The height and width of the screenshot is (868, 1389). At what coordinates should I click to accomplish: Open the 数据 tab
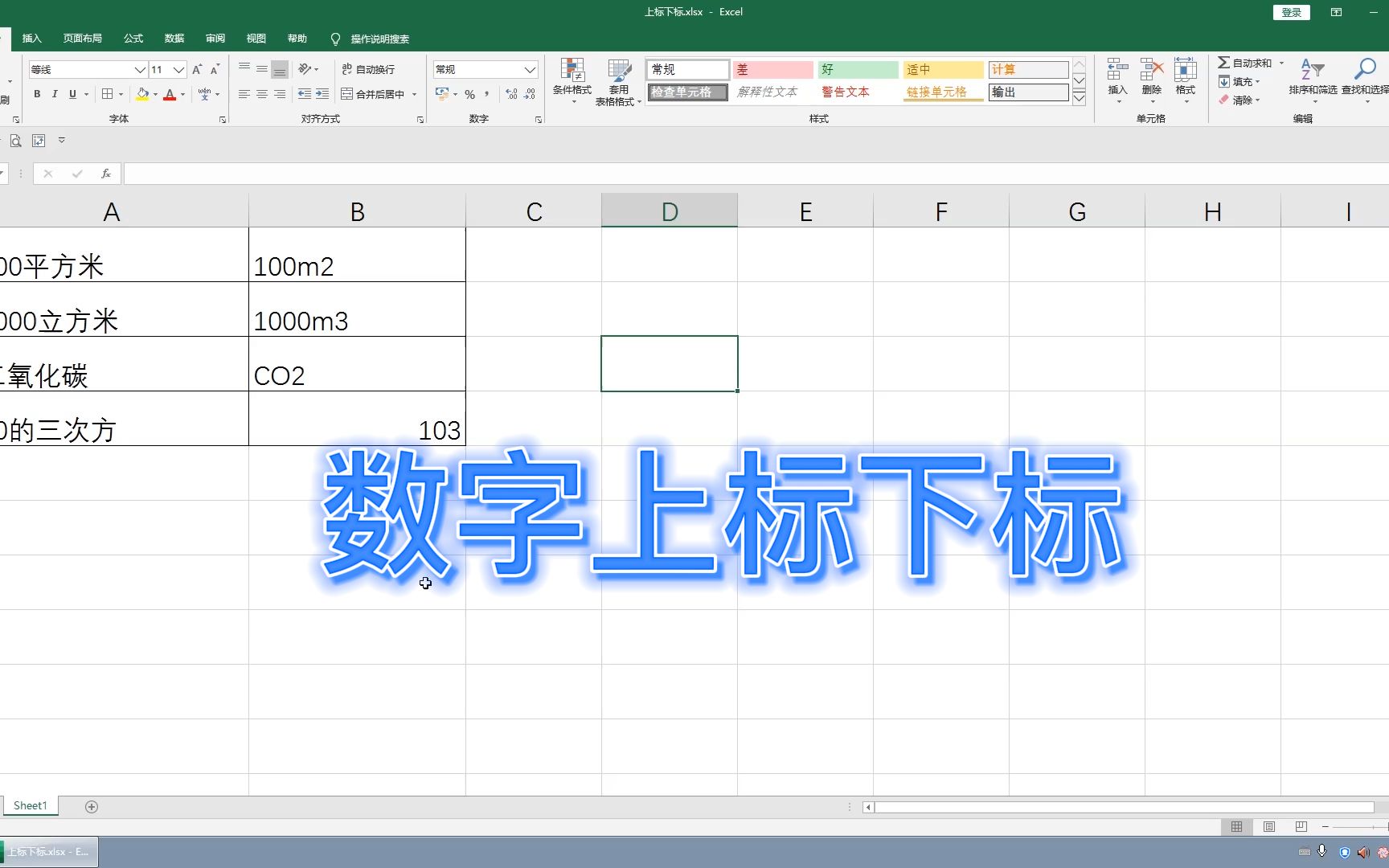click(x=174, y=39)
